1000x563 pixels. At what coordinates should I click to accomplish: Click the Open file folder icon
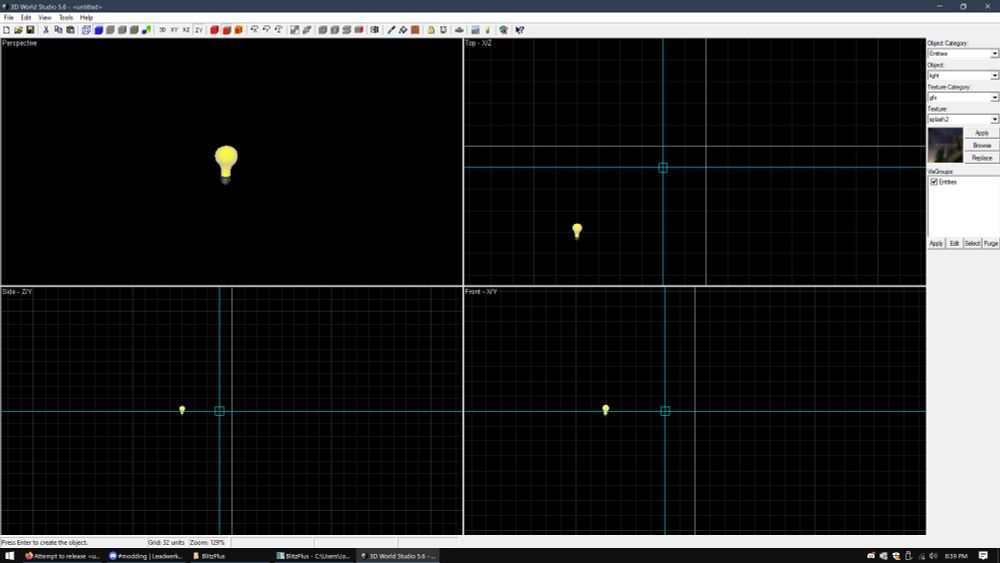[x=18, y=30]
